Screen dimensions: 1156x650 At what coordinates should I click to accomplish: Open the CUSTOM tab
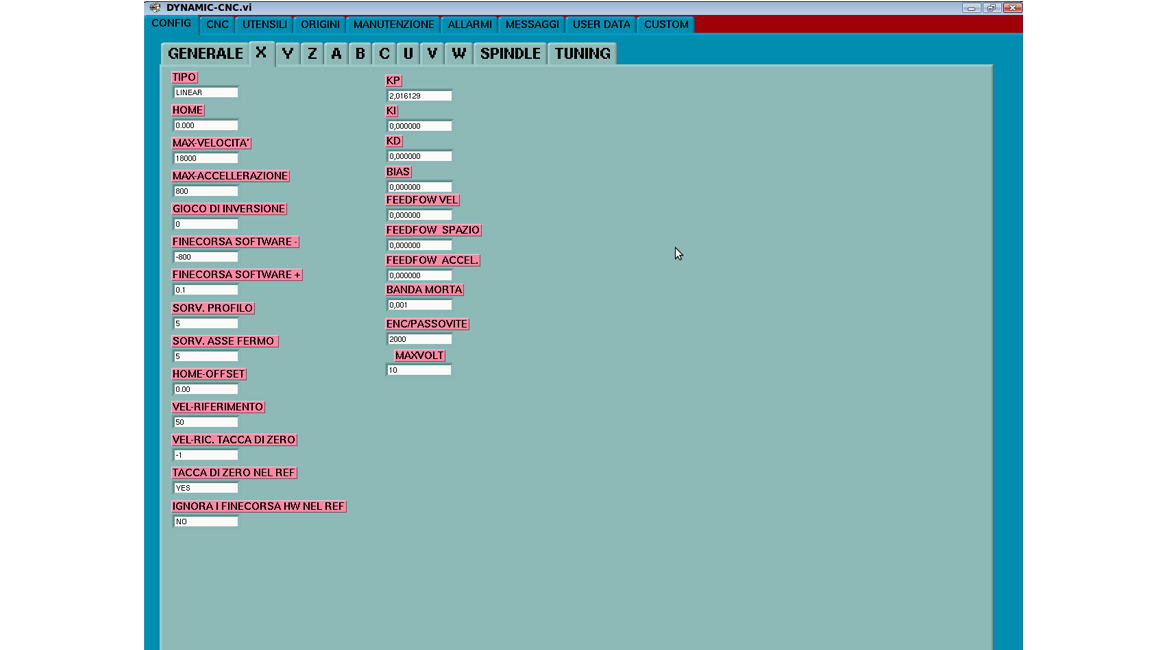(x=666, y=24)
